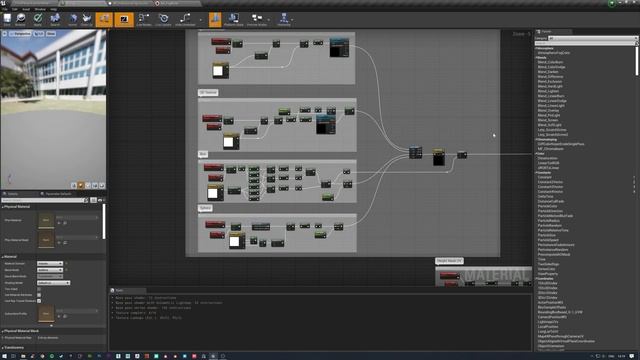The image size is (640, 360).
Task: Switch to the Stats tab below graph
Action: (119, 290)
